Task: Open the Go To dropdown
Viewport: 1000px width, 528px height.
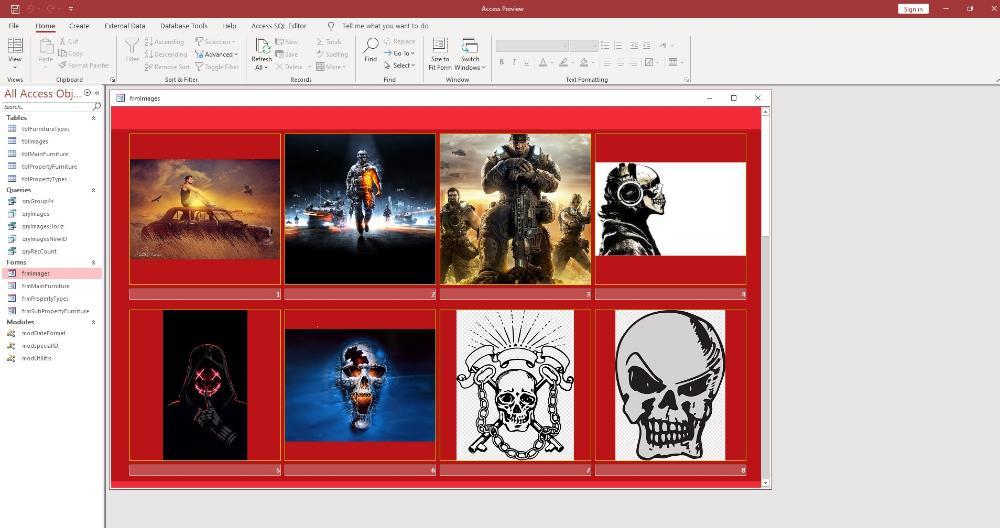Action: [x=399, y=54]
